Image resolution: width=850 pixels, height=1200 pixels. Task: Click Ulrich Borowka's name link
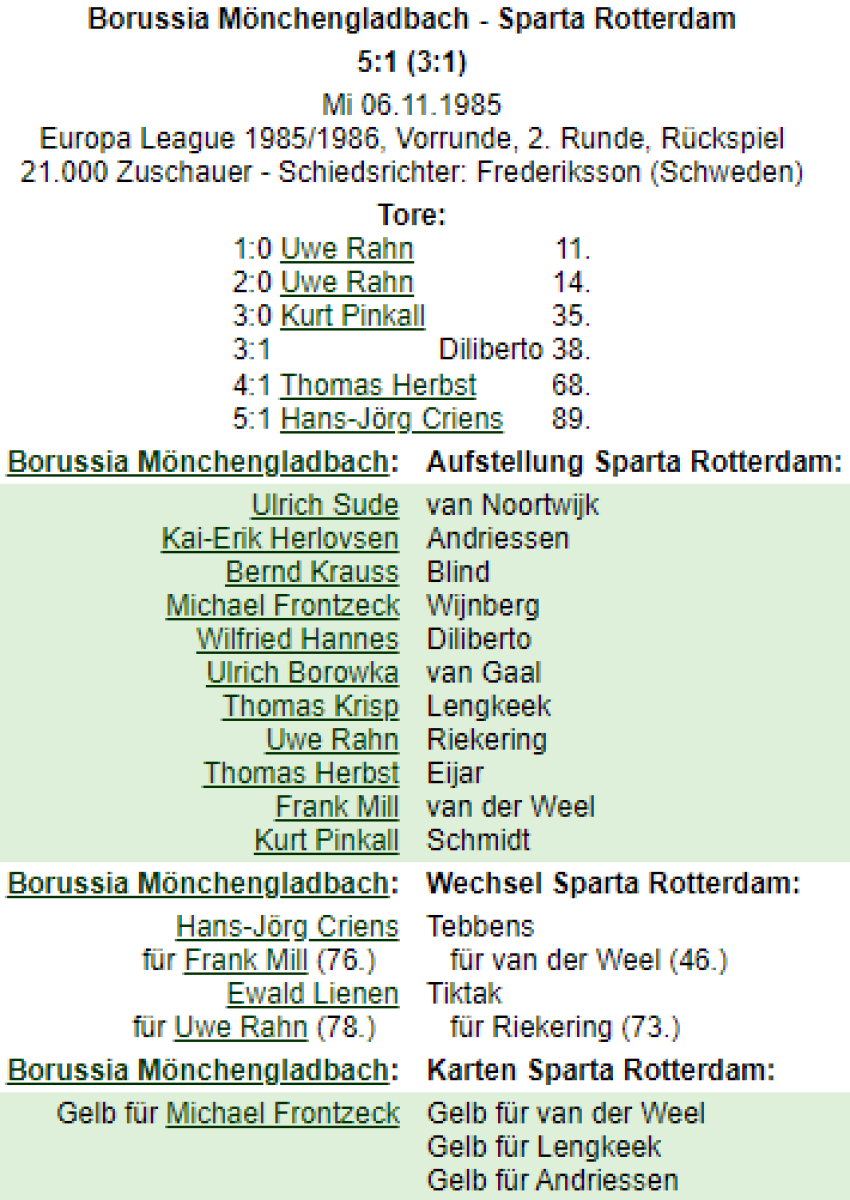click(x=302, y=673)
